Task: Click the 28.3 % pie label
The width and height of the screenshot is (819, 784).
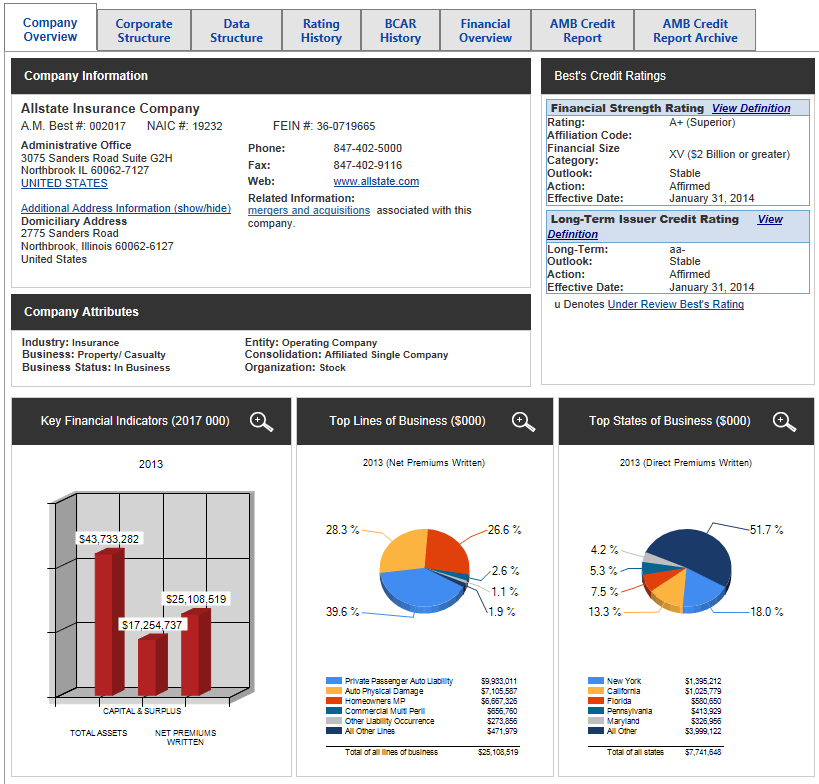Action: point(343,530)
